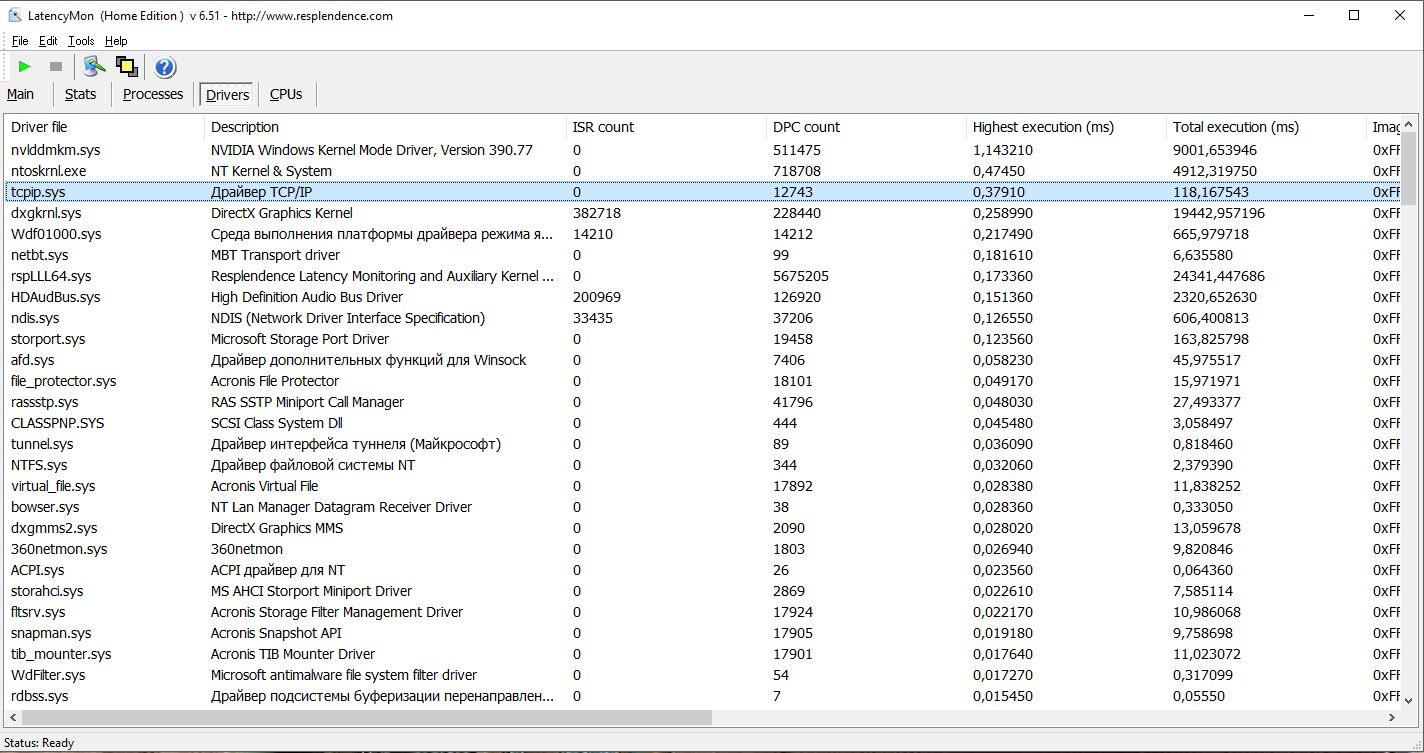Click the DPC count value 5675205
Image resolution: width=1424 pixels, height=753 pixels.
801,276
